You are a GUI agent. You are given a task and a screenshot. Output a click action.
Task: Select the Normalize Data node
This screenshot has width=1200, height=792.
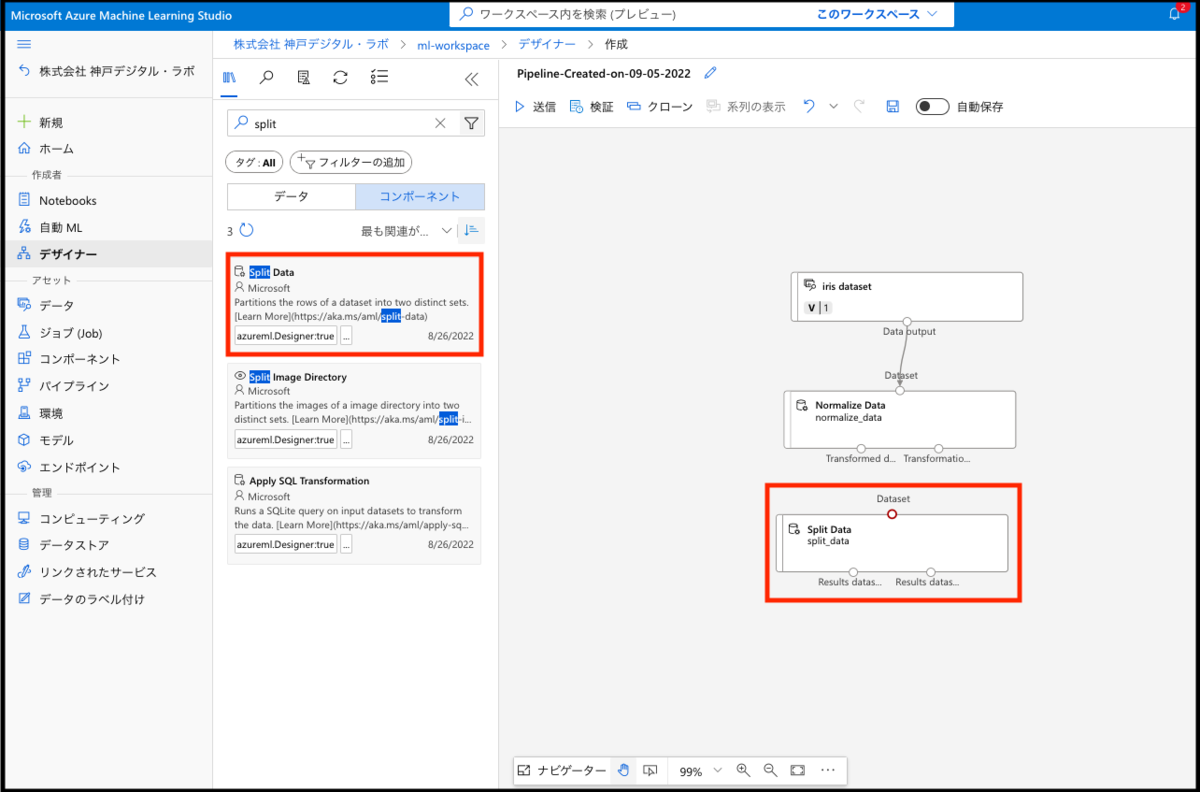click(x=899, y=419)
